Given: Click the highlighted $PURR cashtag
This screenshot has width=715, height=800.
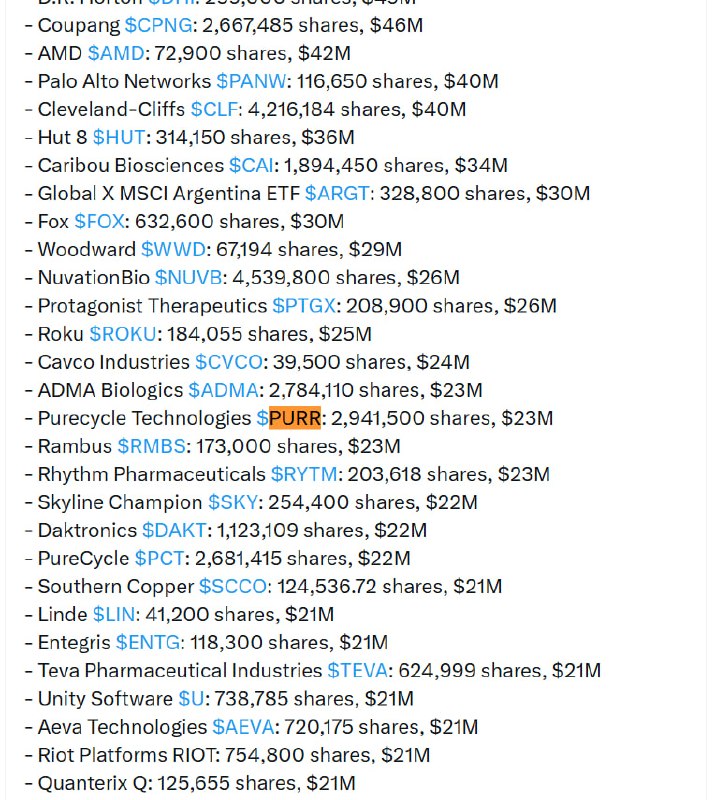Looking at the screenshot, I should (x=289, y=418).
